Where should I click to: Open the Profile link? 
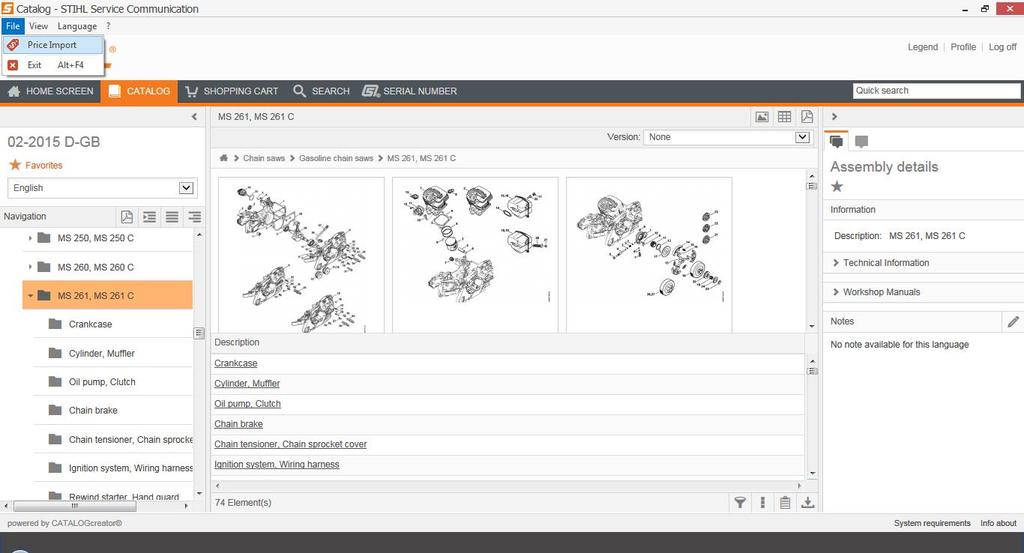tap(963, 47)
